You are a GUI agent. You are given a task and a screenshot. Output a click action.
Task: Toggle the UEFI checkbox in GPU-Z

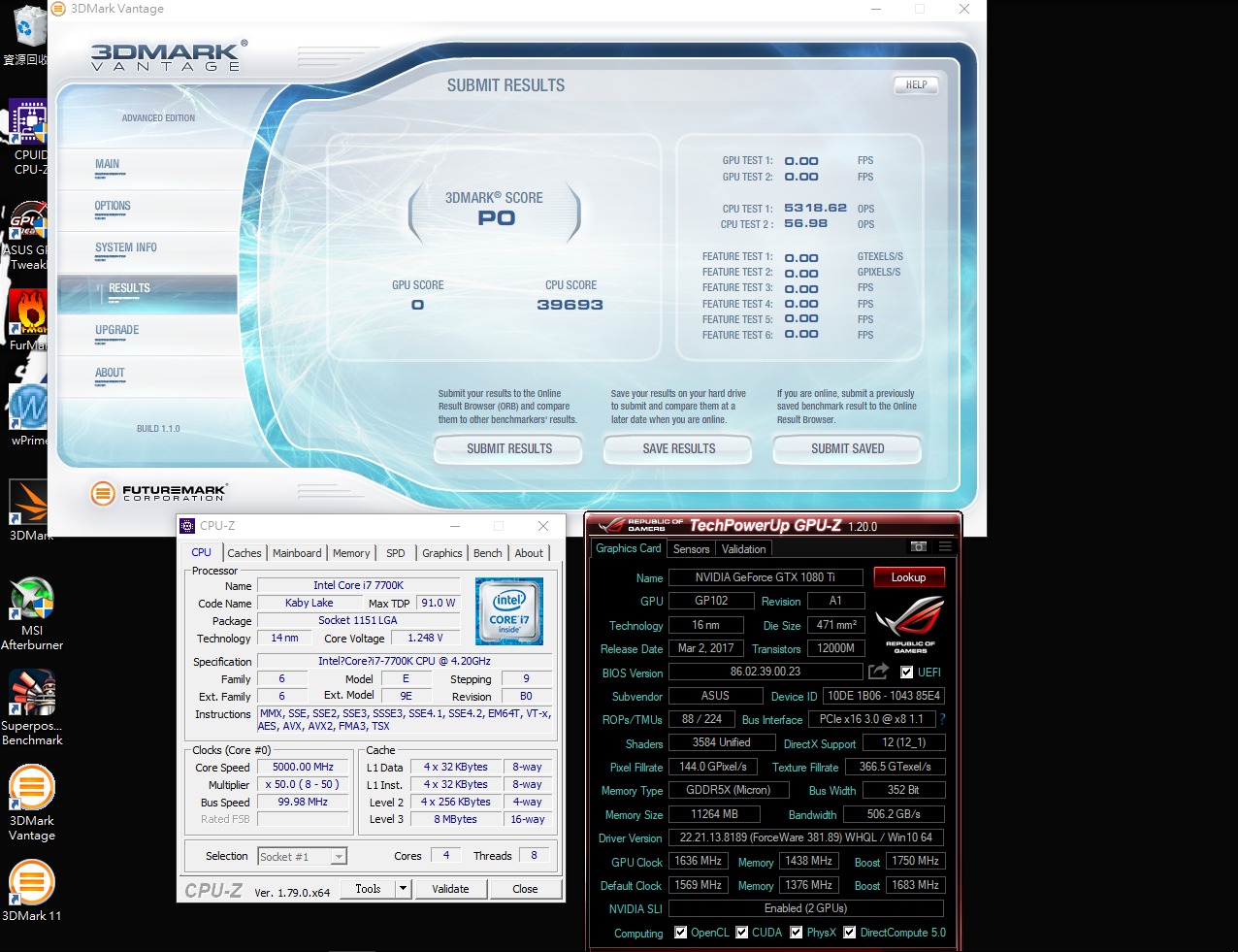(906, 673)
